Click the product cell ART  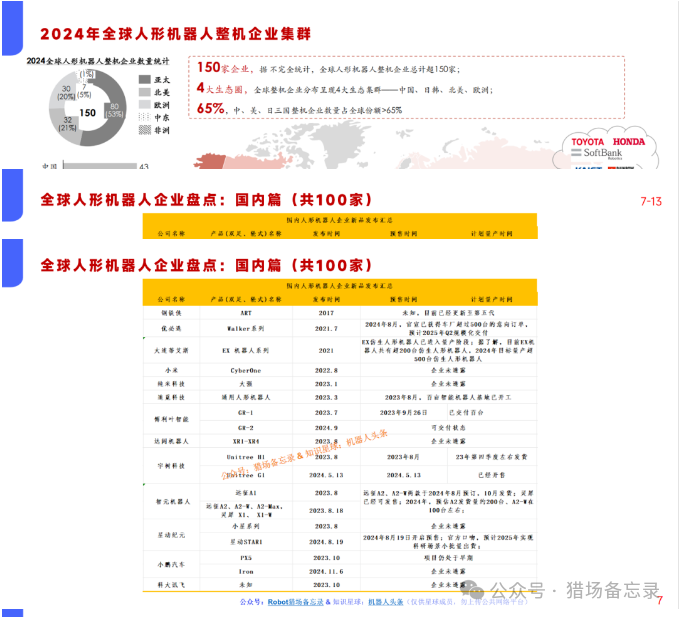point(246,313)
